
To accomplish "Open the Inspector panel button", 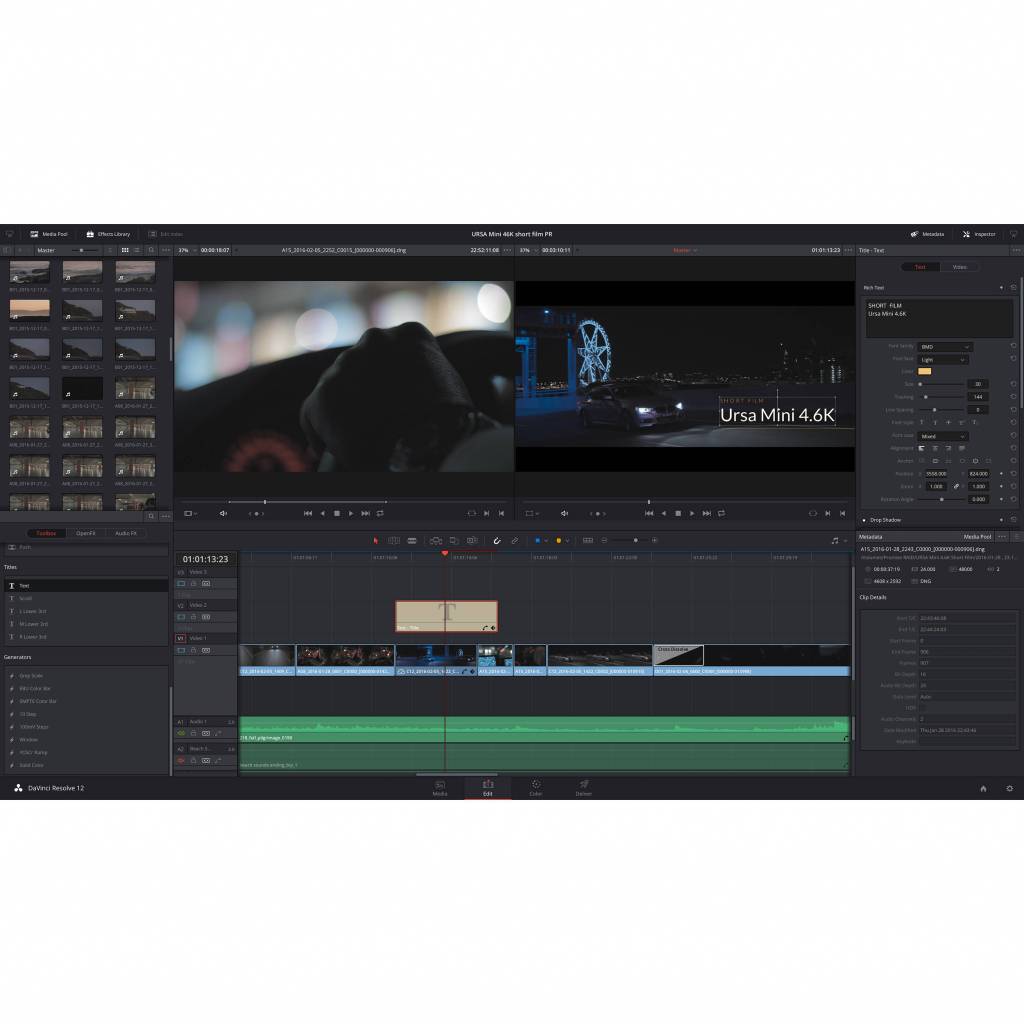I will coord(979,234).
